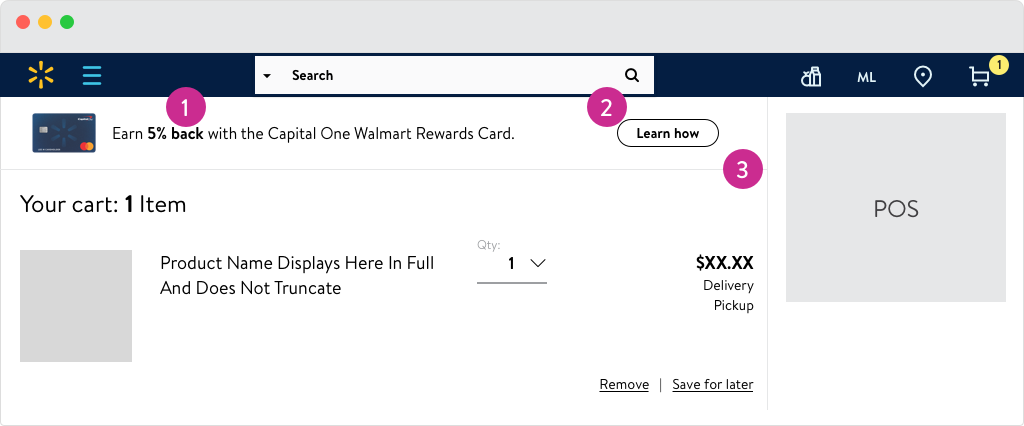The height and width of the screenshot is (426, 1024).
Task: Click the ML account initials
Action: point(867,77)
